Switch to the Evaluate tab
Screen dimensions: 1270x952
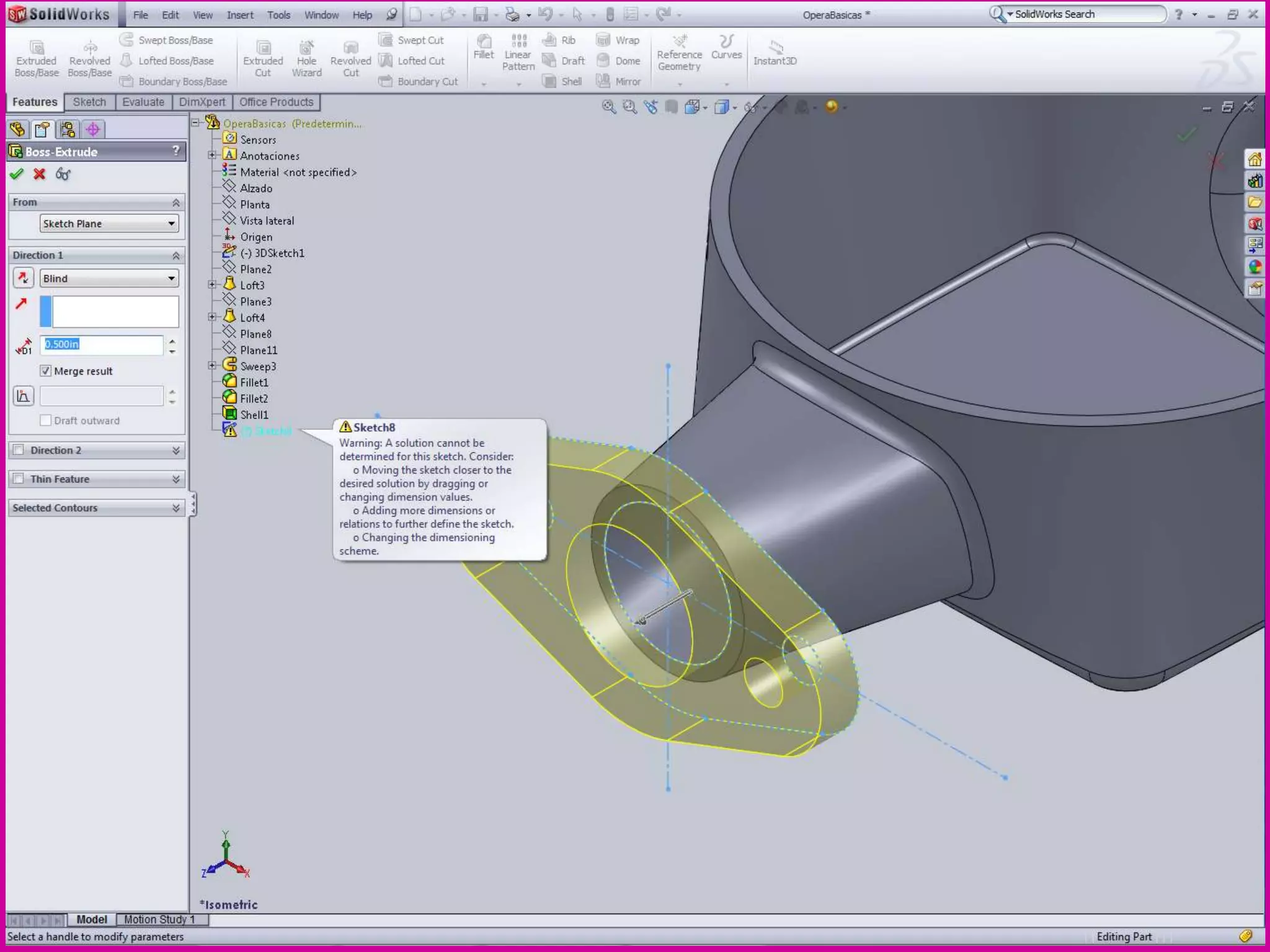tap(143, 102)
